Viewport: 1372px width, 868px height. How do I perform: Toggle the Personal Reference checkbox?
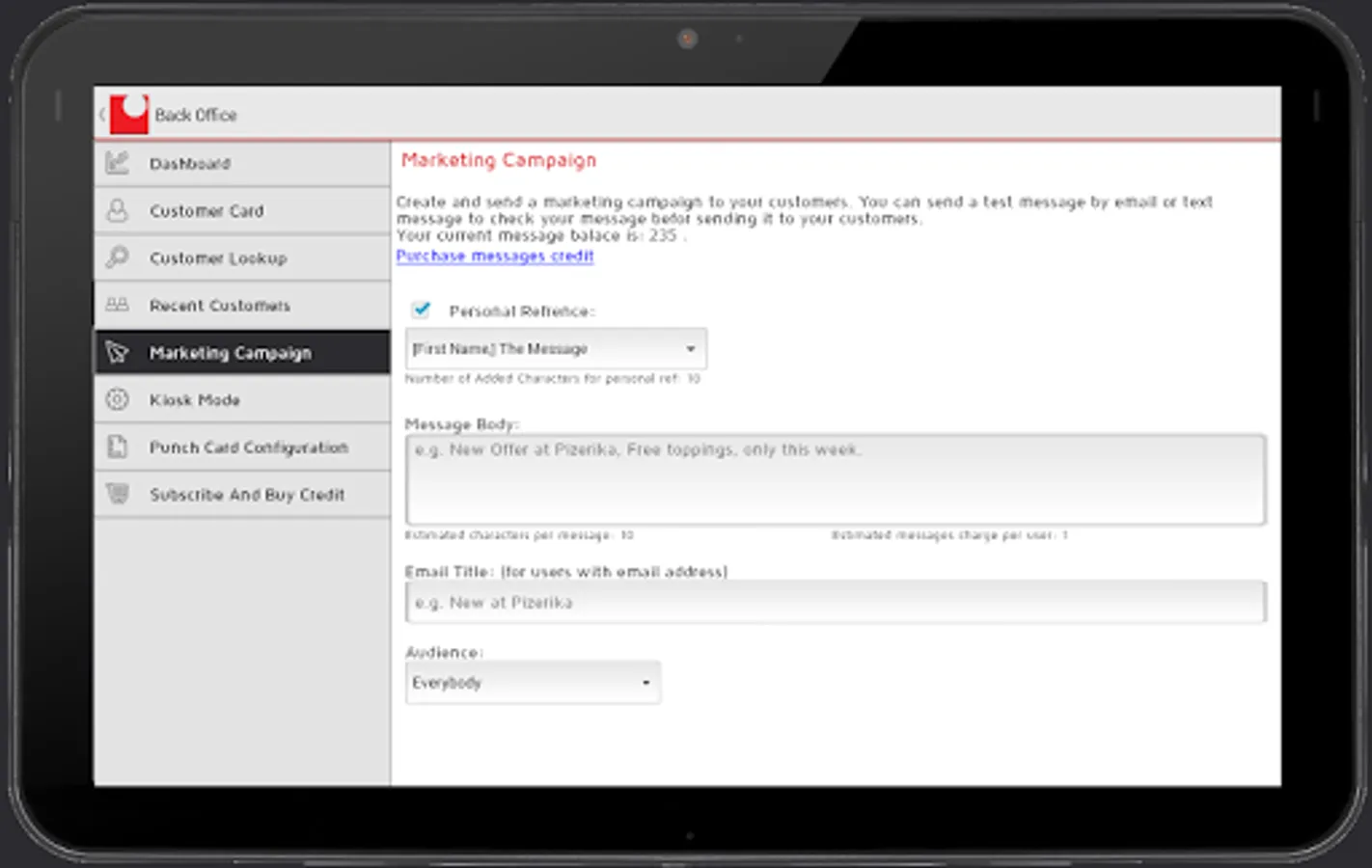tap(421, 310)
